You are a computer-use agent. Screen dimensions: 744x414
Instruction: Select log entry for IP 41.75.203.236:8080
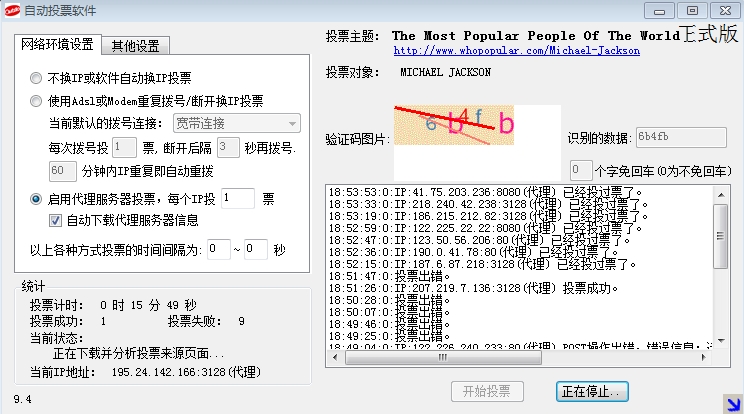coord(485,192)
